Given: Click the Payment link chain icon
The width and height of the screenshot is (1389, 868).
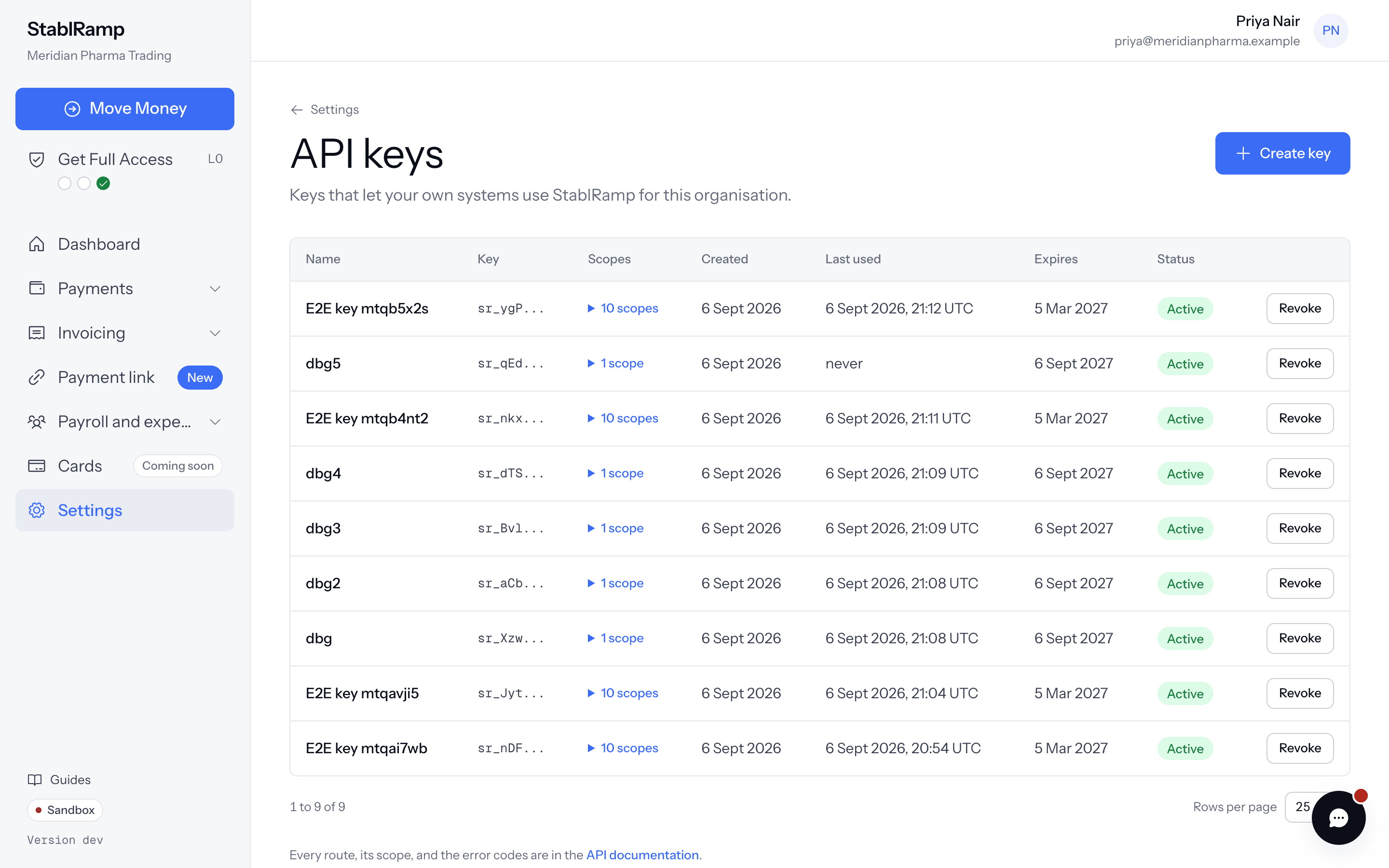Looking at the screenshot, I should click(x=37, y=377).
